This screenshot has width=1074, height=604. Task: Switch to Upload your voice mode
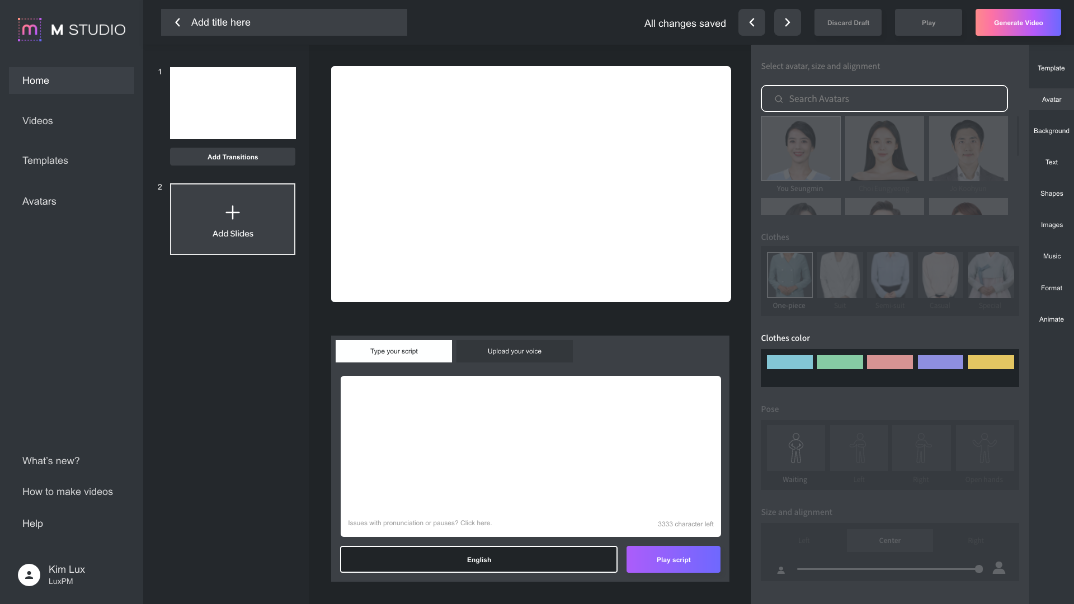[x=514, y=351]
